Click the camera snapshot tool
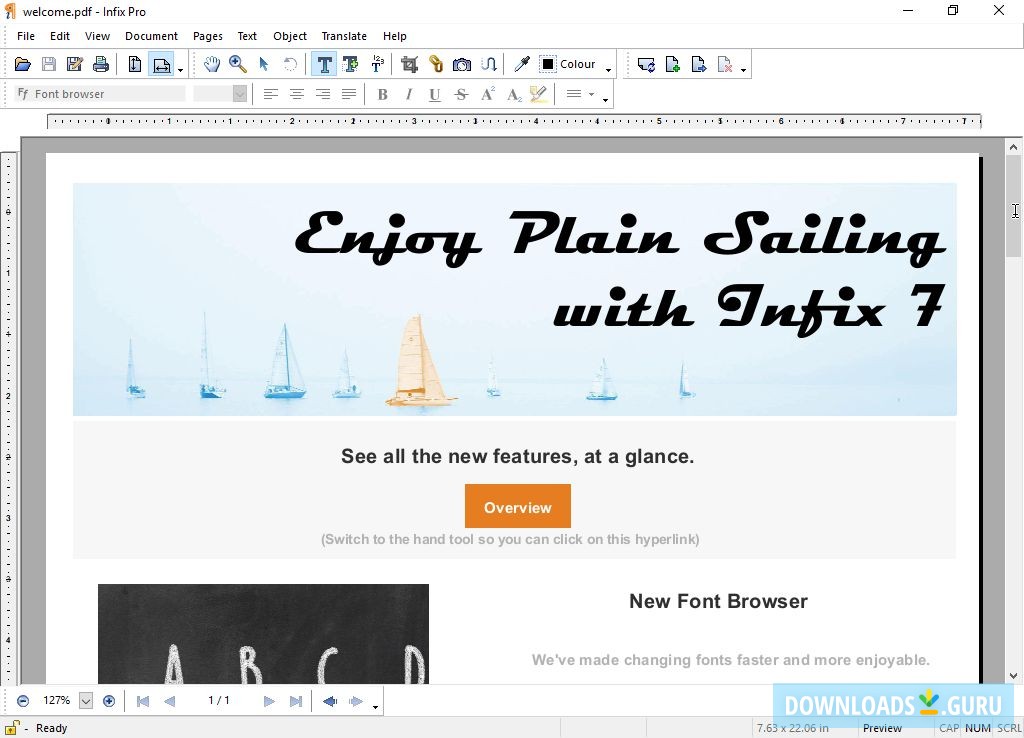1024x738 pixels. (x=461, y=64)
